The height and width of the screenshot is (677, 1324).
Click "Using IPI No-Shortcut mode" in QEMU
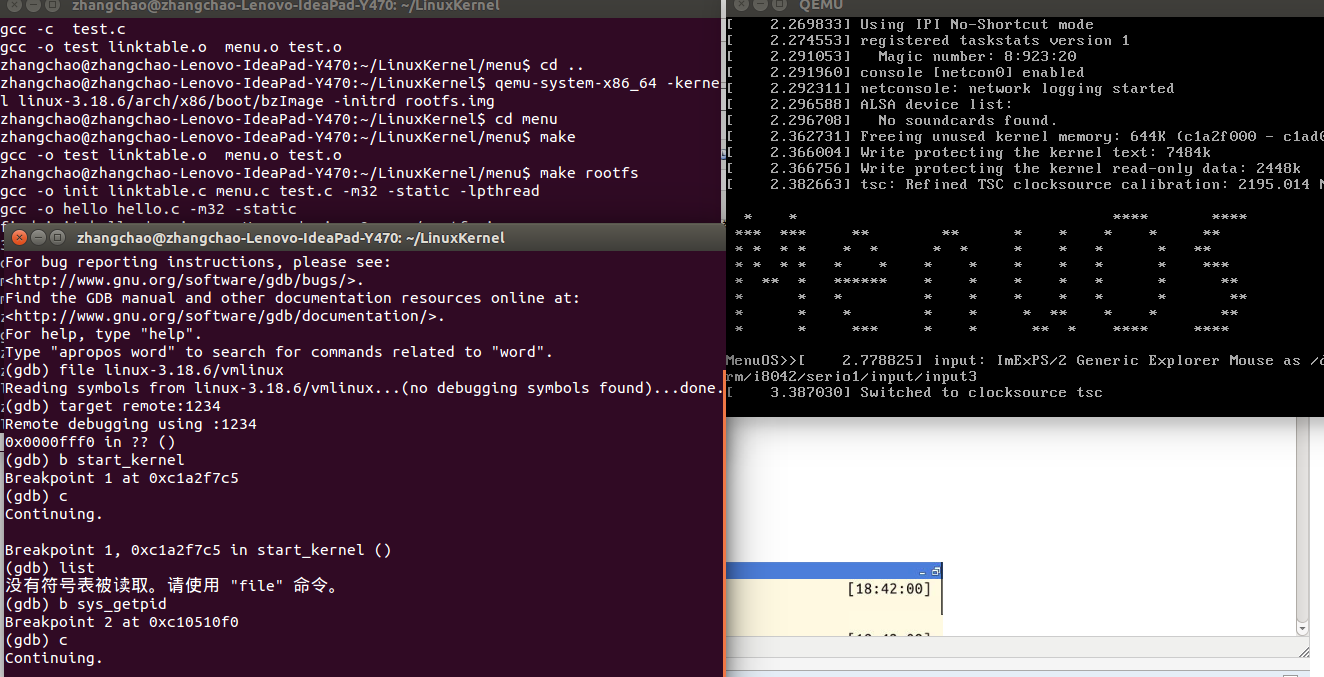click(x=977, y=25)
